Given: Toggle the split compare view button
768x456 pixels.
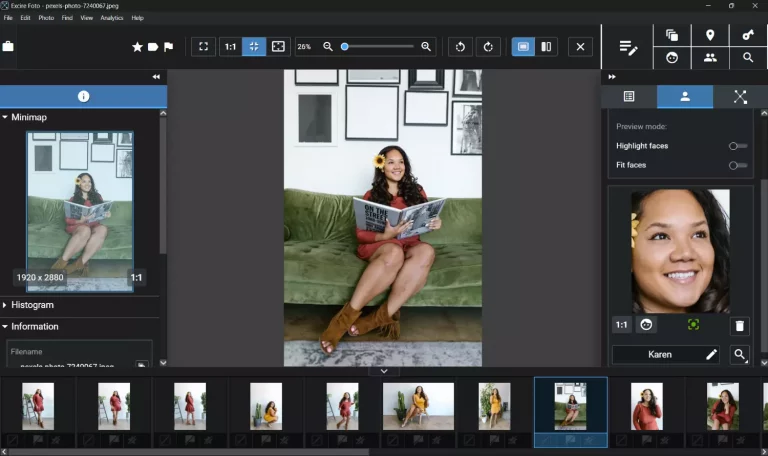Looking at the screenshot, I should (x=546, y=47).
